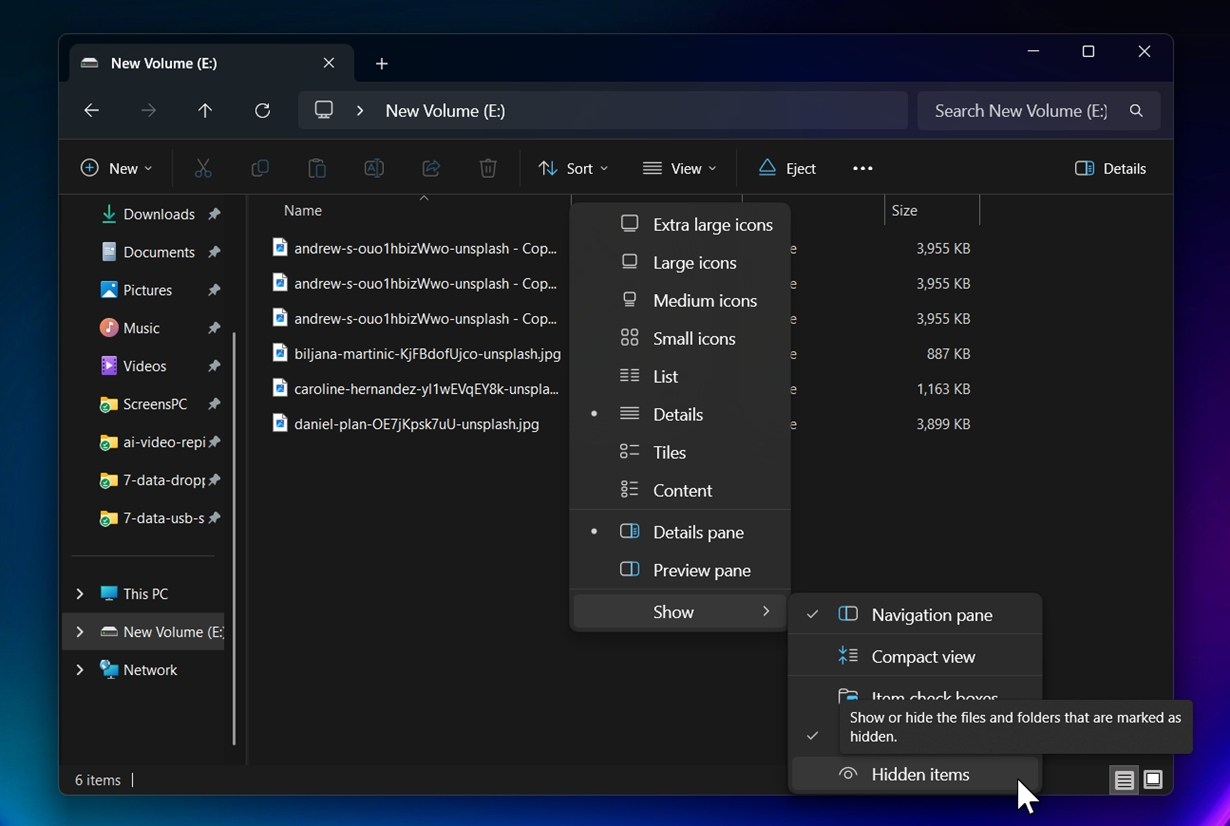
Task: Switch to details view icon in status bar
Action: tap(1124, 780)
